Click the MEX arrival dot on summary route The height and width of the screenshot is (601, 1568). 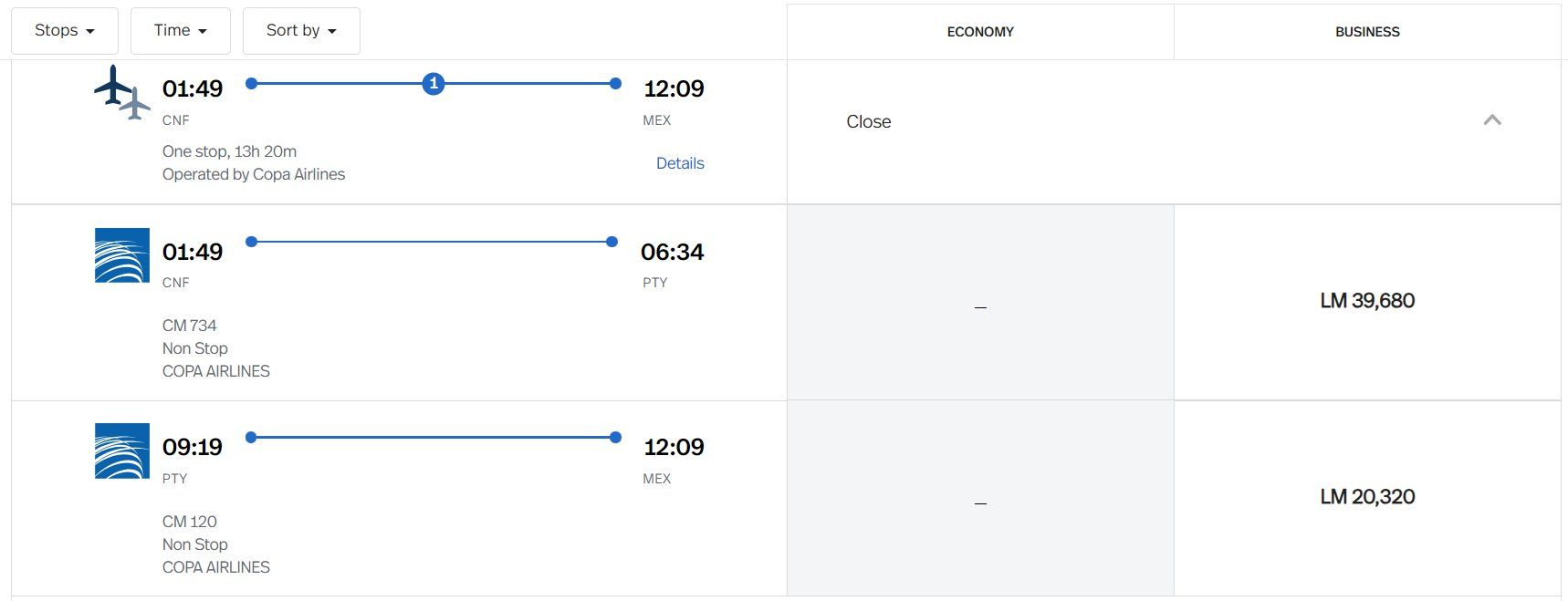[616, 84]
